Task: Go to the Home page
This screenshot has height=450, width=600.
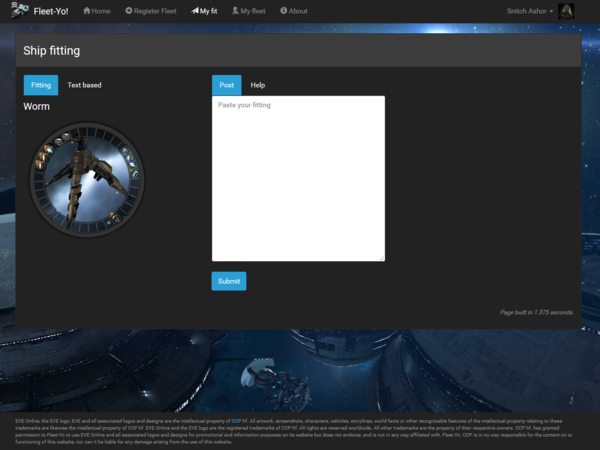Action: [97, 11]
